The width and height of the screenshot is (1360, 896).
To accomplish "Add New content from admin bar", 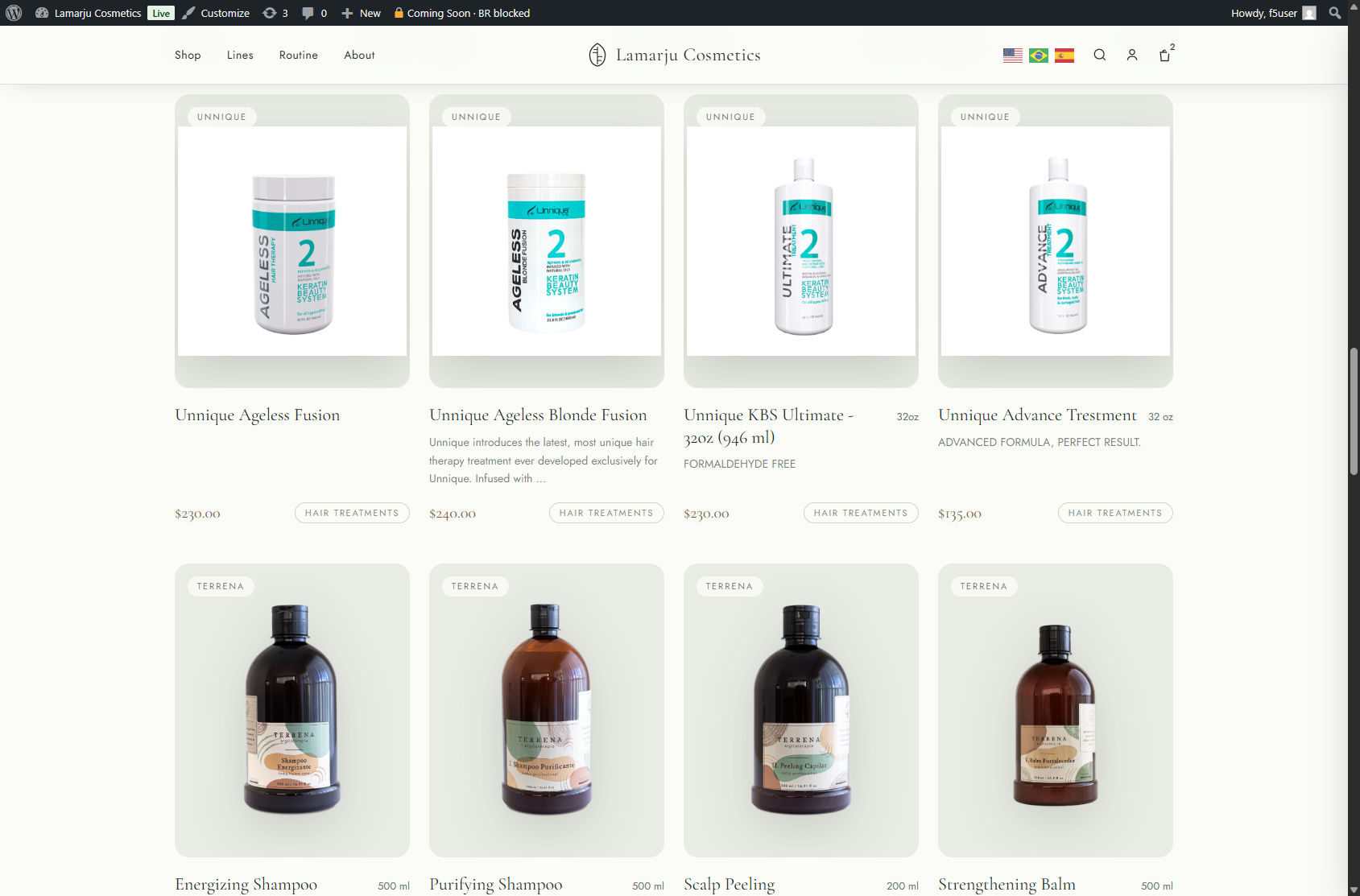I will (x=361, y=13).
